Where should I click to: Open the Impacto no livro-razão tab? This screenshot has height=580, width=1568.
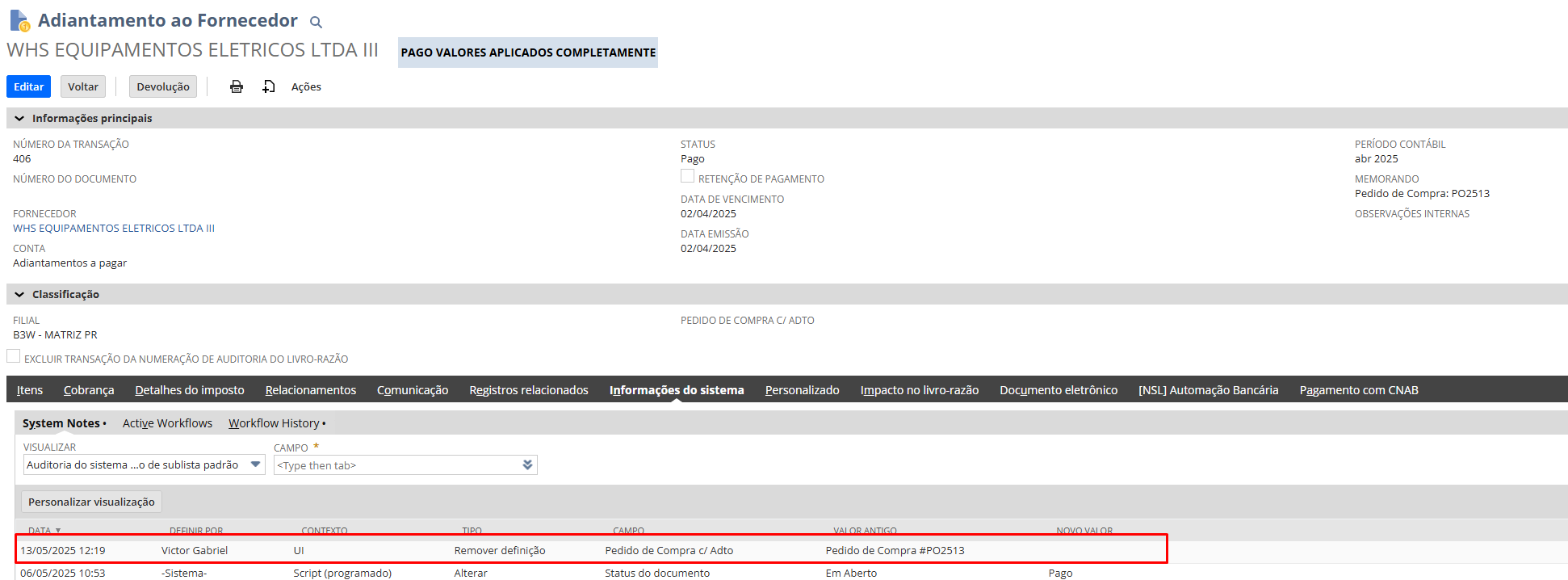[x=919, y=390]
